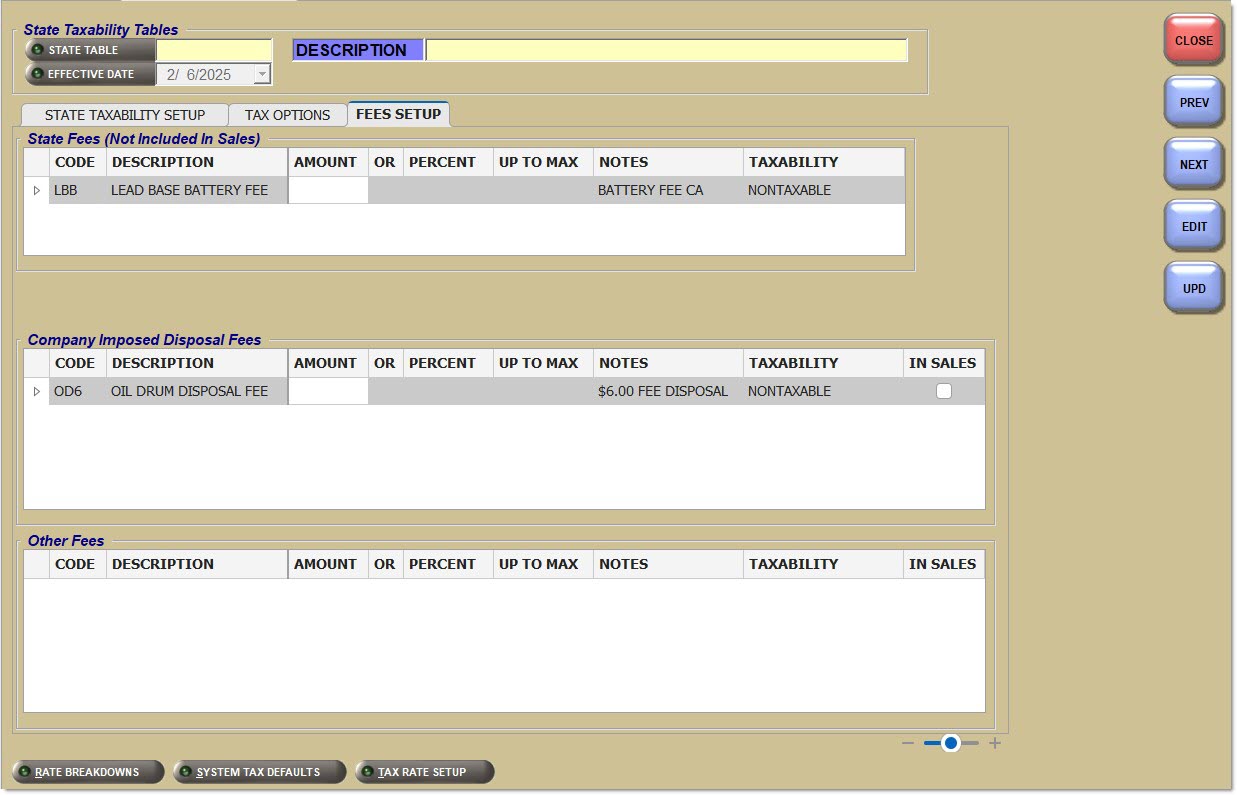Expand the LBB battery fee row arrow
This screenshot has width=1237, height=795.
[37, 190]
